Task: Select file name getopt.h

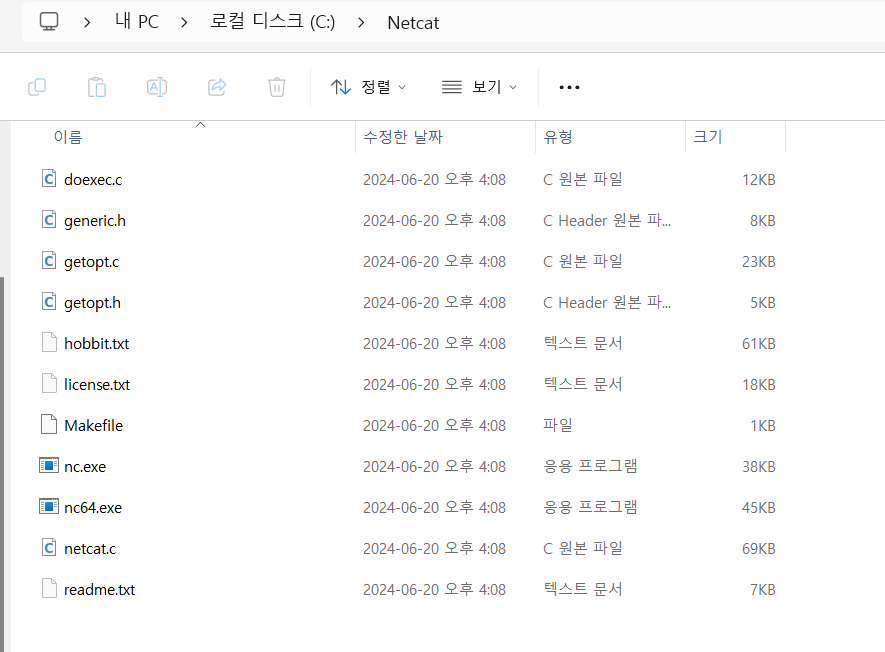Action: pyautogui.click(x=92, y=303)
